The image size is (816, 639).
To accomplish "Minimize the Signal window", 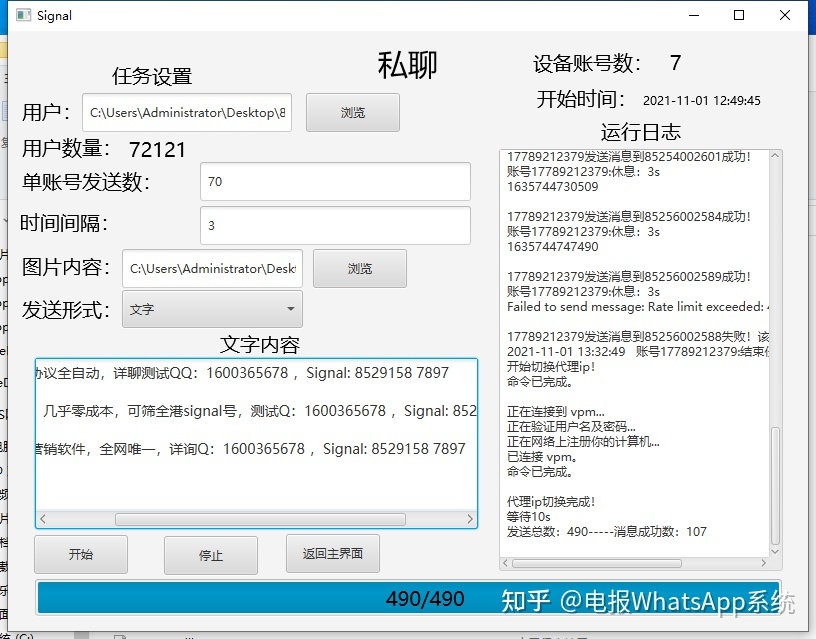I will pyautogui.click(x=694, y=15).
